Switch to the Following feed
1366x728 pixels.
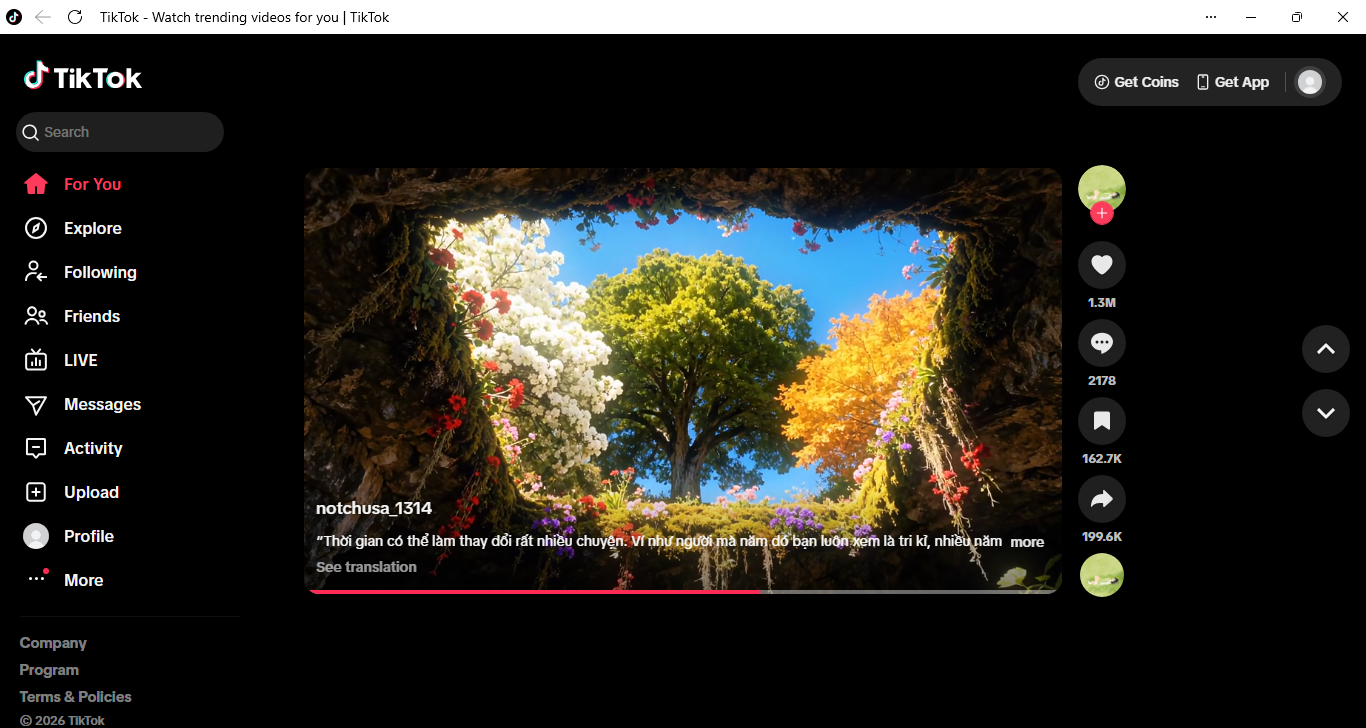point(100,272)
